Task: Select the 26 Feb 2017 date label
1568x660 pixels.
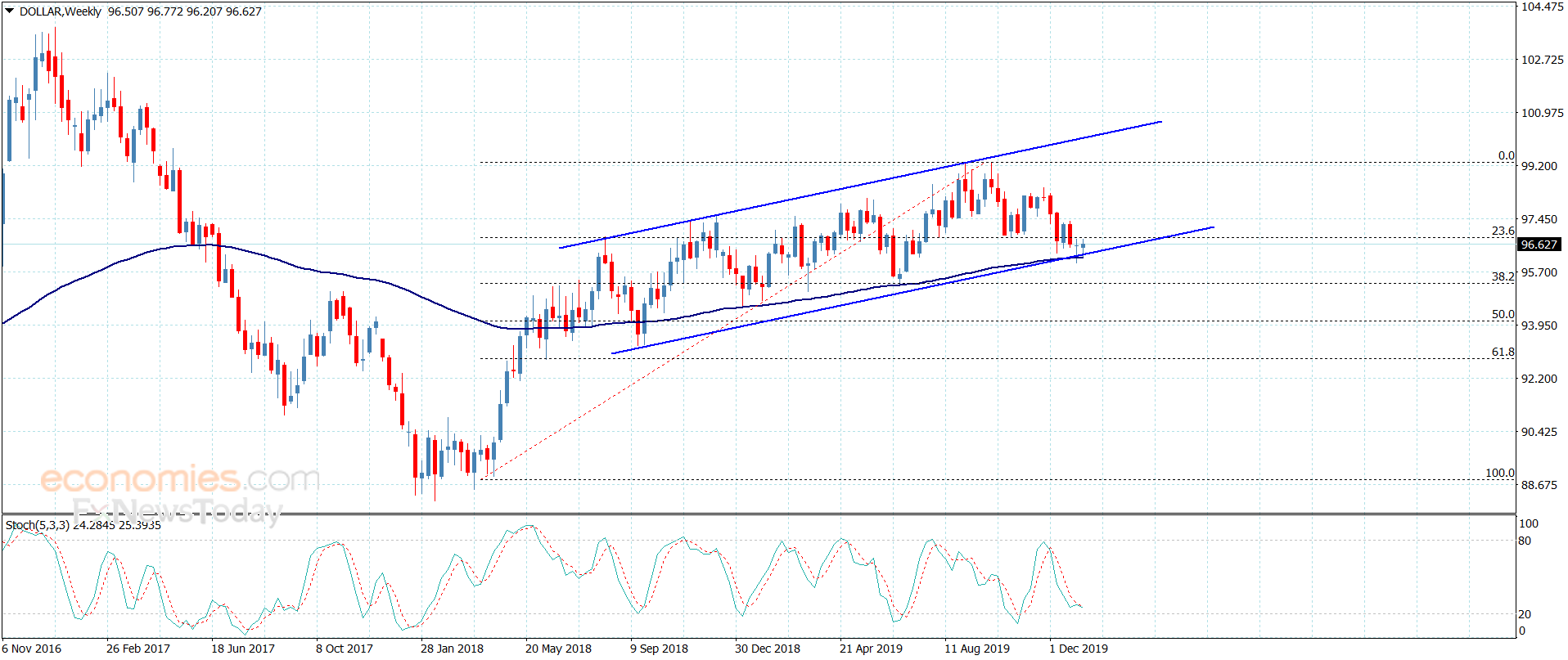Action: pyautogui.click(x=138, y=649)
